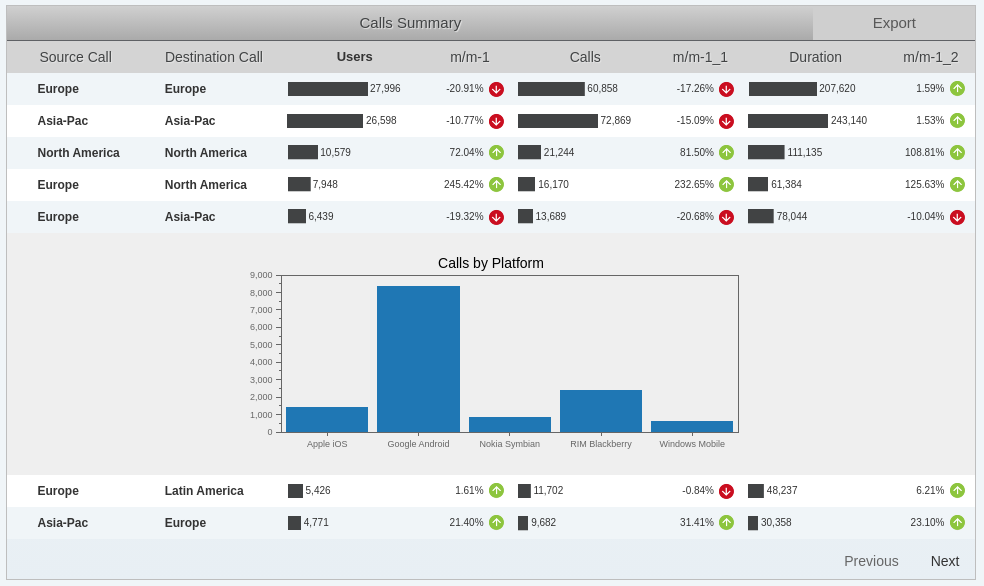Select the Calls Summary tab

(410, 23)
